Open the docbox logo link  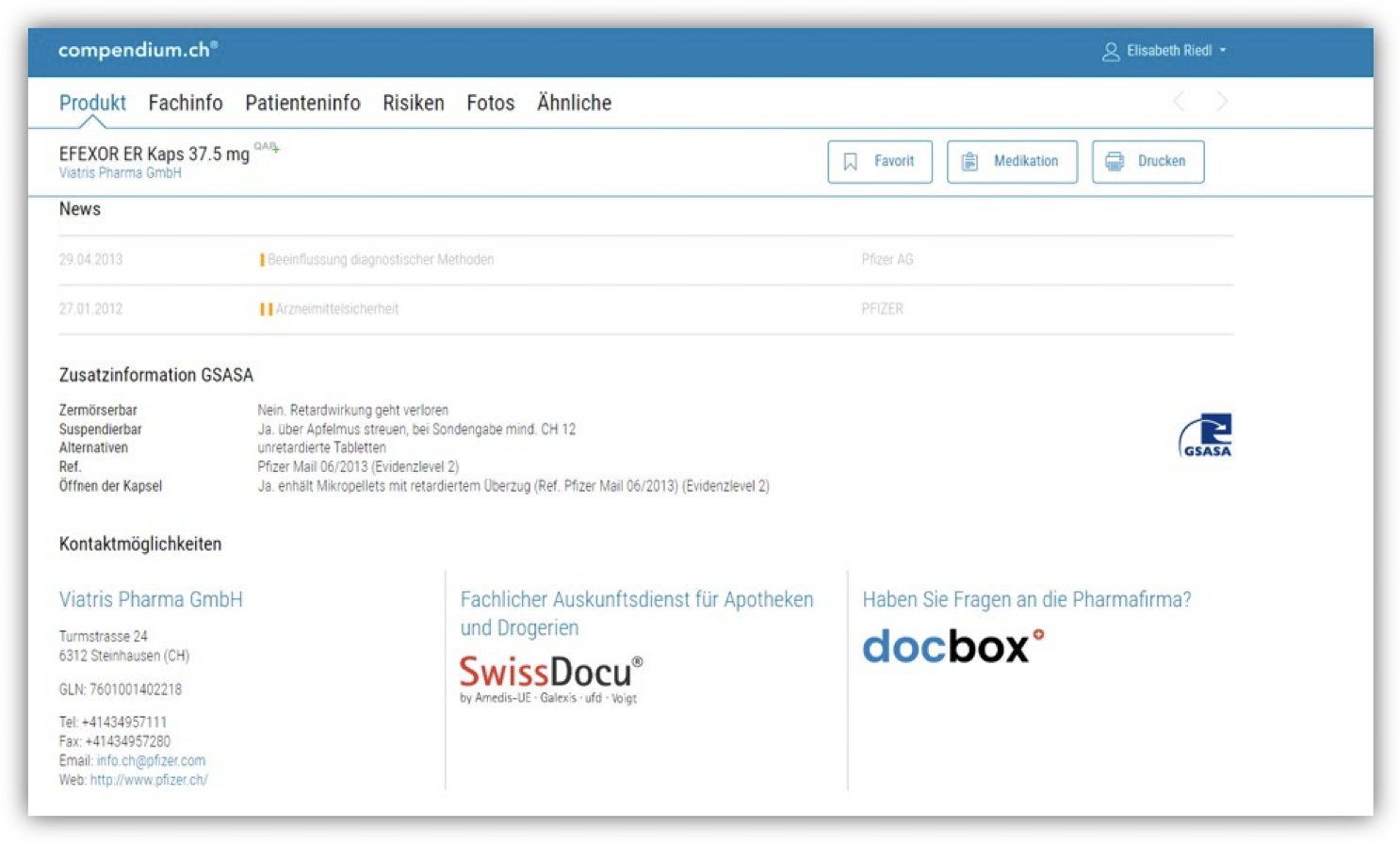(952, 646)
